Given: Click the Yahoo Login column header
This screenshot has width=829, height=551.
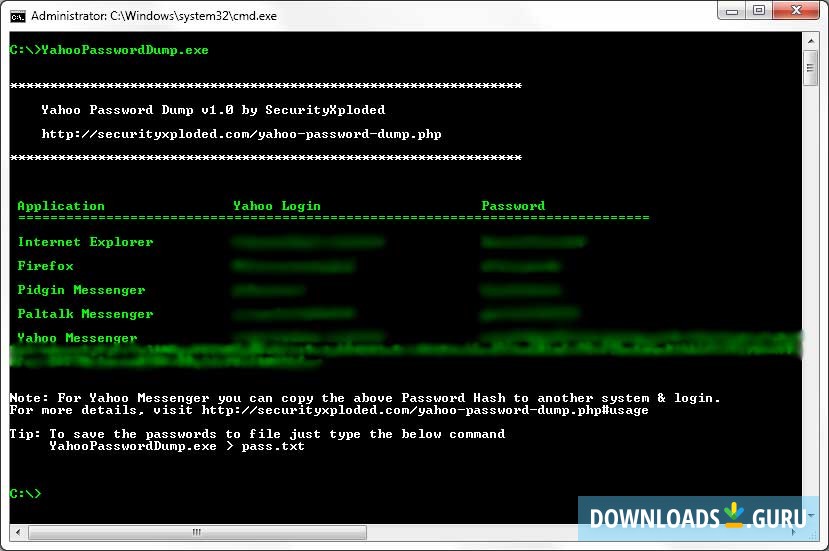Looking at the screenshot, I should point(277,206).
